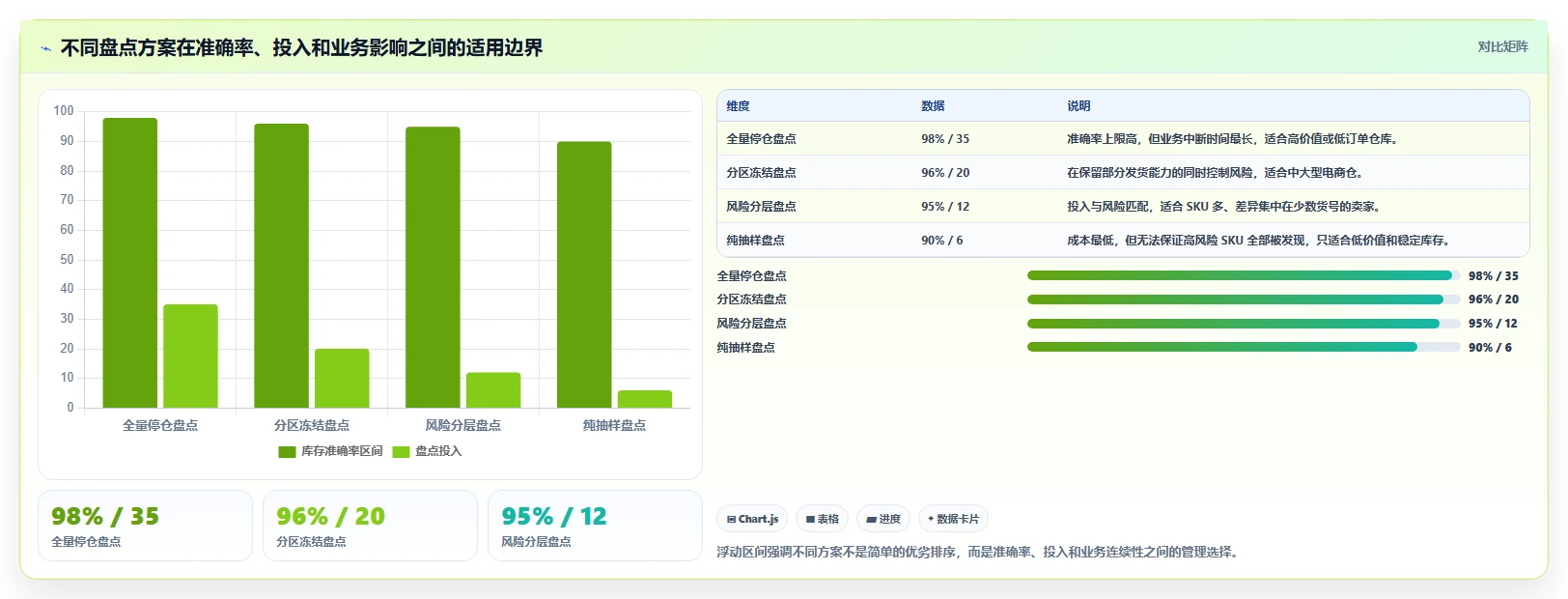Click the description starting 在保留部分发货能力
Viewport: 1568px width, 599px height.
pos(1216,173)
